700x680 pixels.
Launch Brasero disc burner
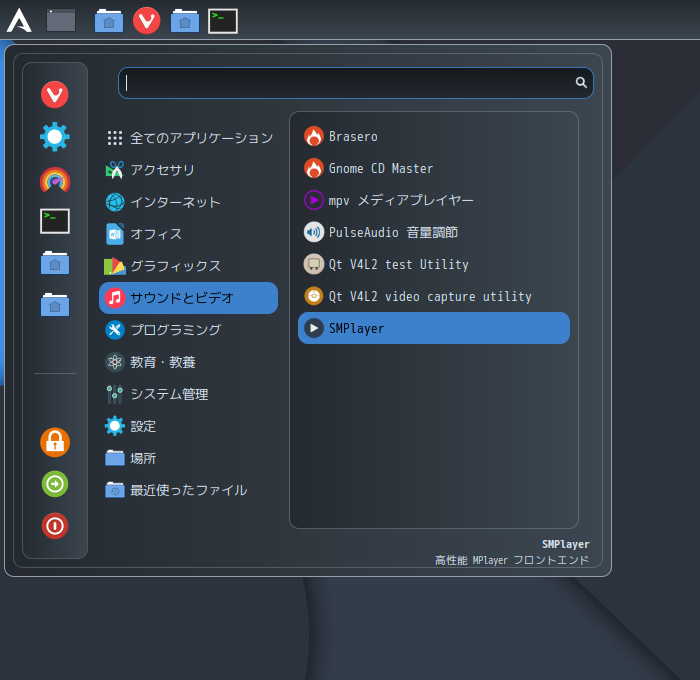pyautogui.click(x=434, y=136)
